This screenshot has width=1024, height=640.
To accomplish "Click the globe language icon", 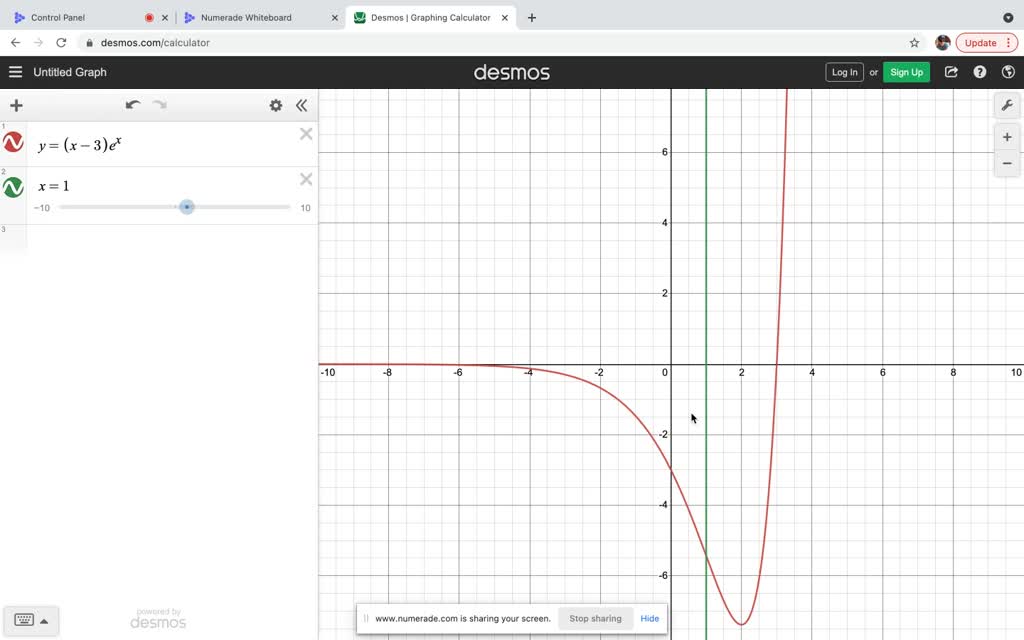I will [x=1008, y=72].
